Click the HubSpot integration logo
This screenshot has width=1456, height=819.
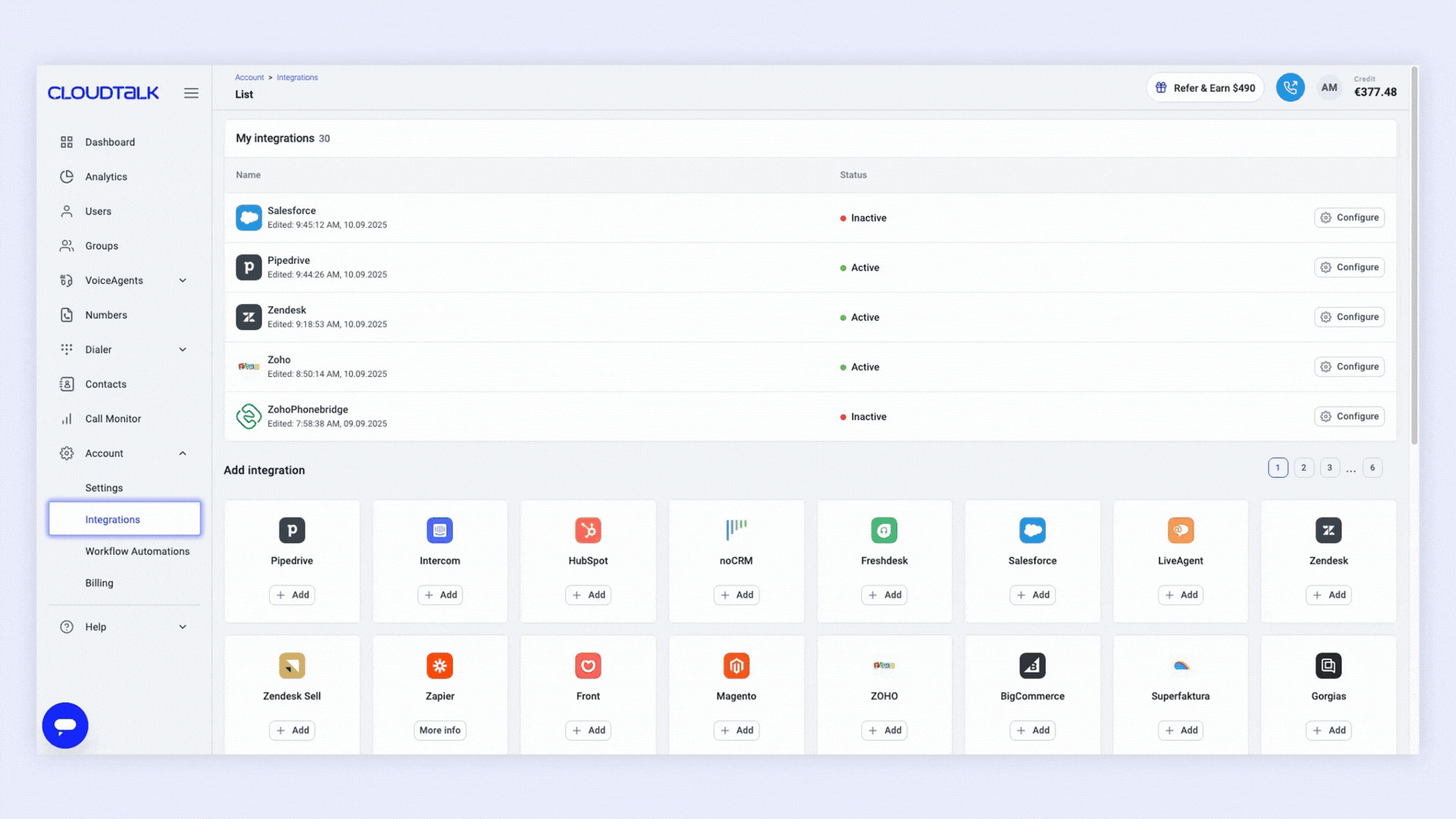click(x=588, y=530)
